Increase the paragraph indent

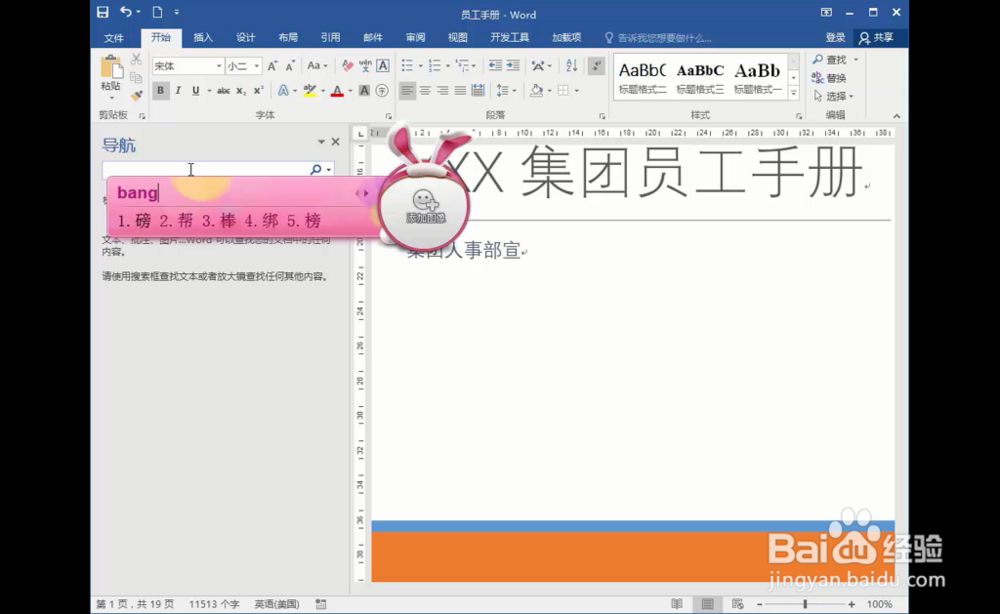(x=513, y=66)
